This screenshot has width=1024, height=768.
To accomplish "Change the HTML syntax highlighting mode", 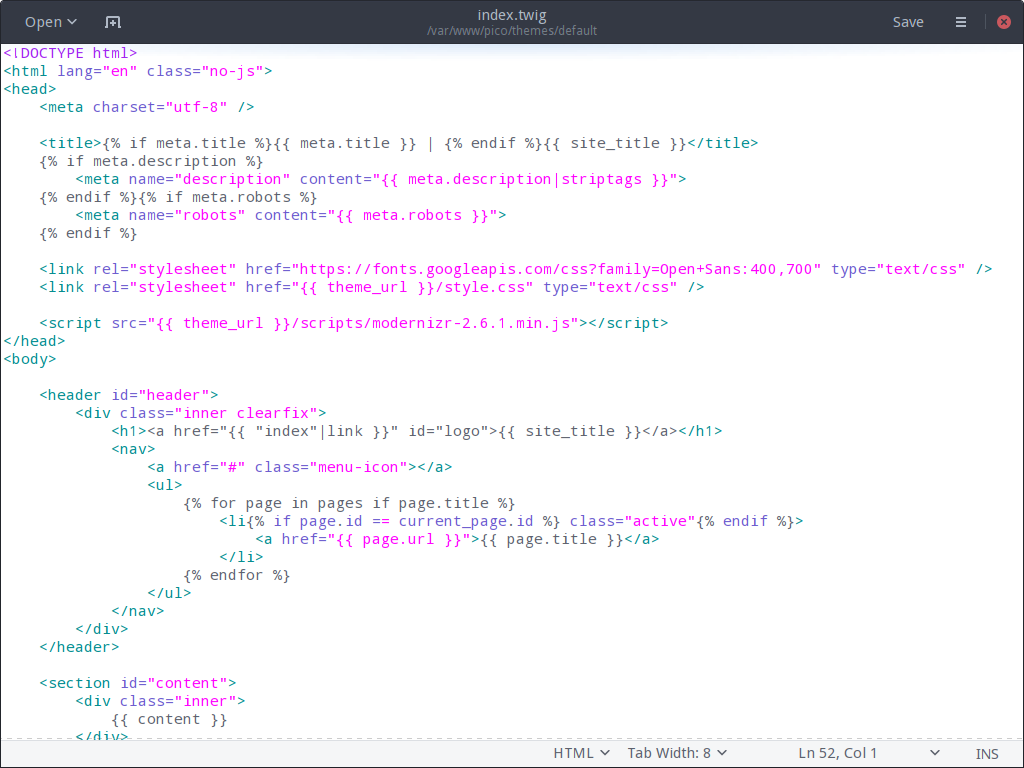I will point(581,753).
